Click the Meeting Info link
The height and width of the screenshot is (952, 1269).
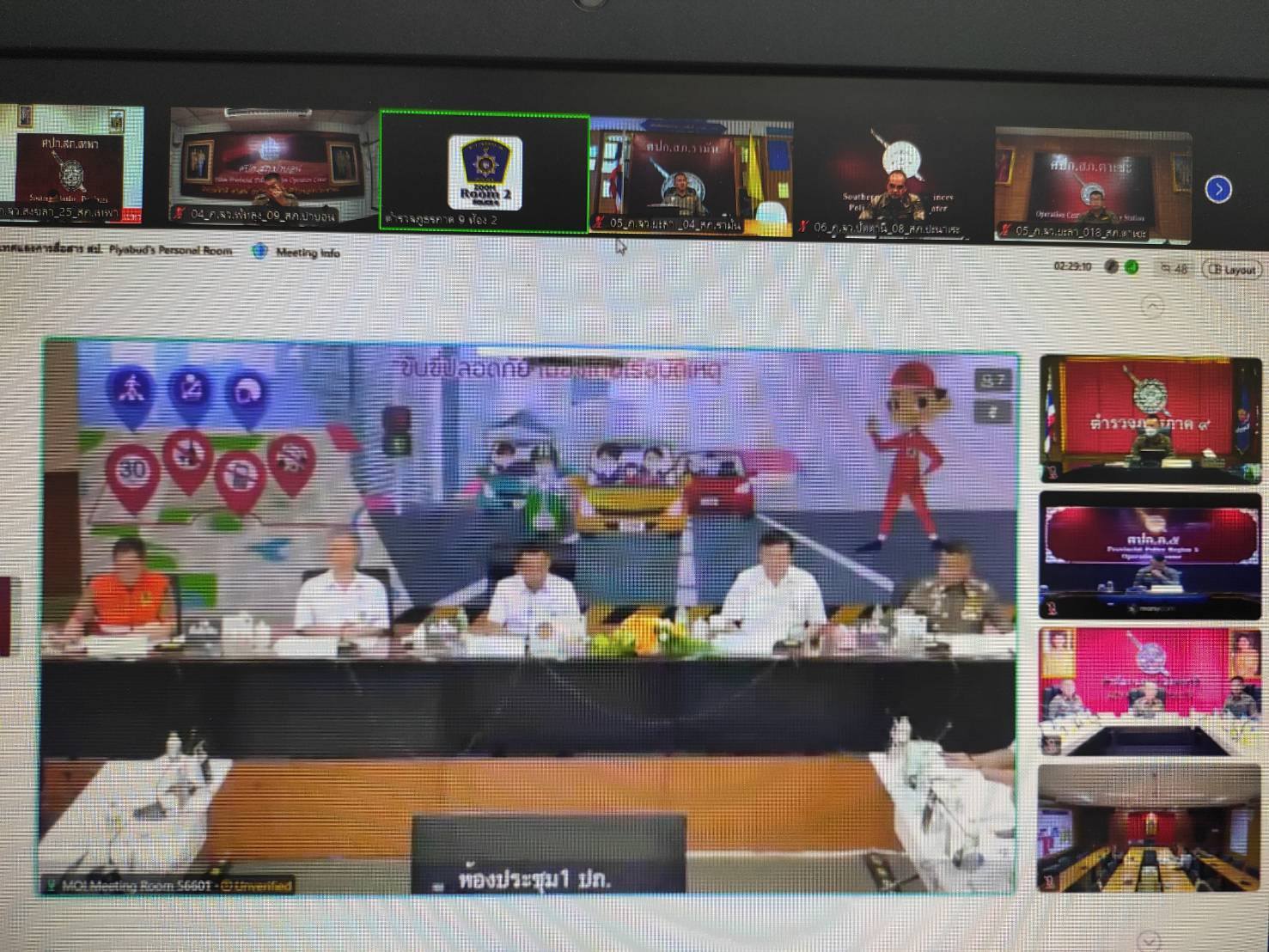[x=307, y=253]
